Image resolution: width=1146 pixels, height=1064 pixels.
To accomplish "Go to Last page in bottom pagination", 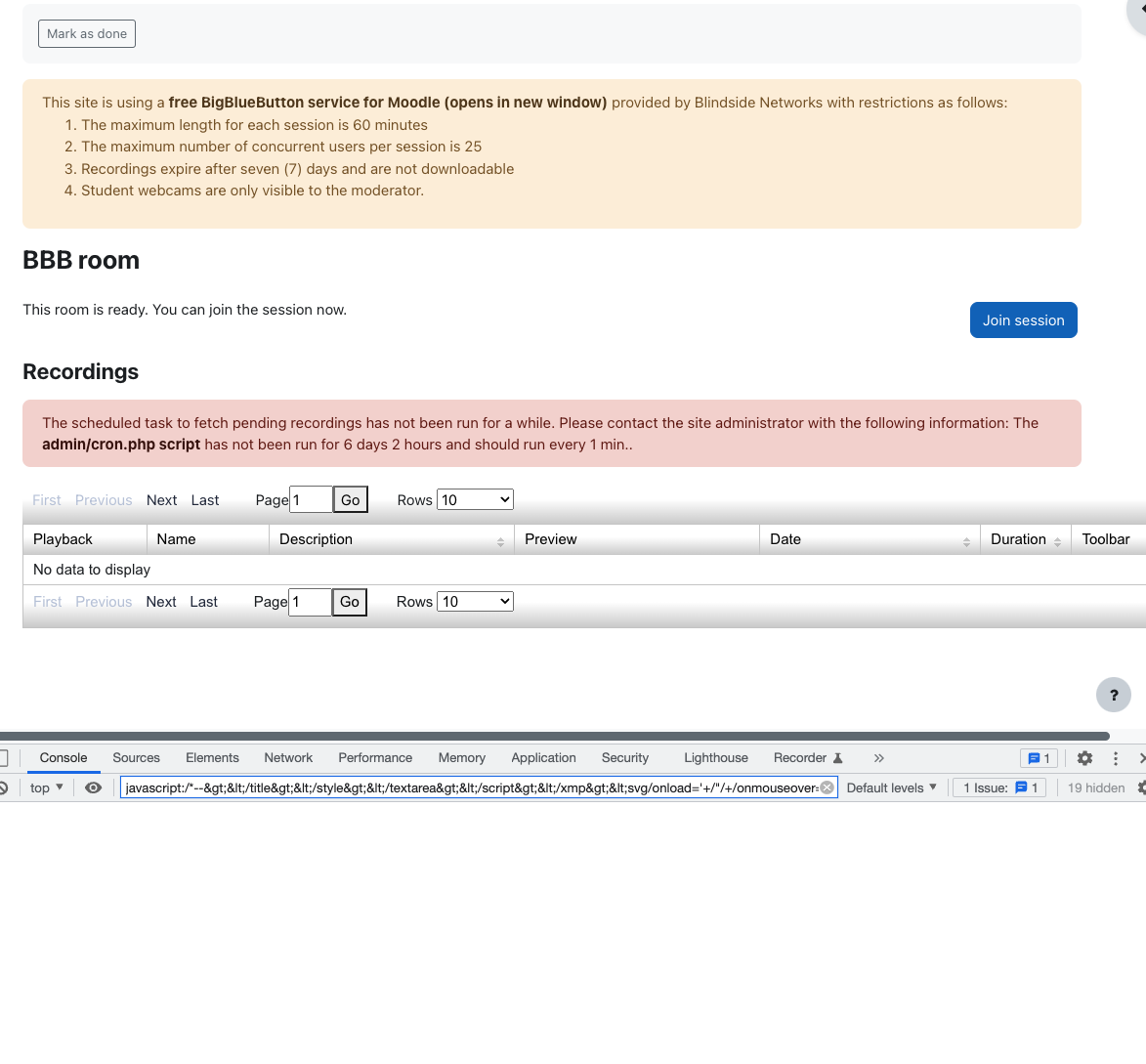I will (x=204, y=602).
